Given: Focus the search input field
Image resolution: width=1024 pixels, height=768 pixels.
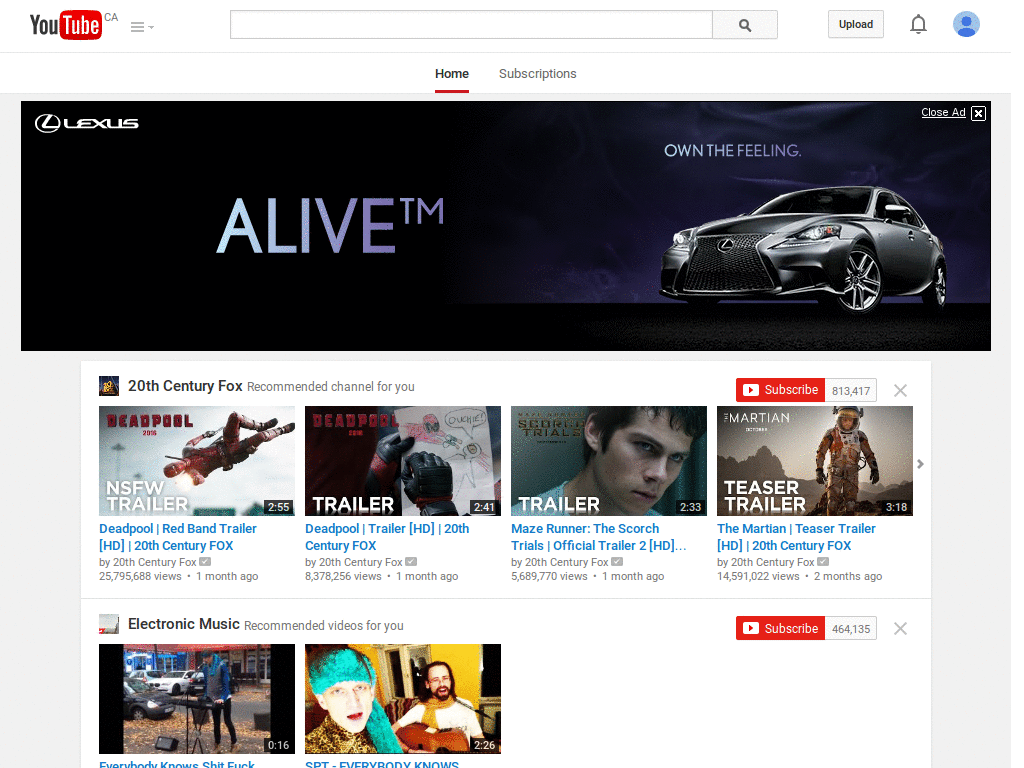Looking at the screenshot, I should [471, 25].
